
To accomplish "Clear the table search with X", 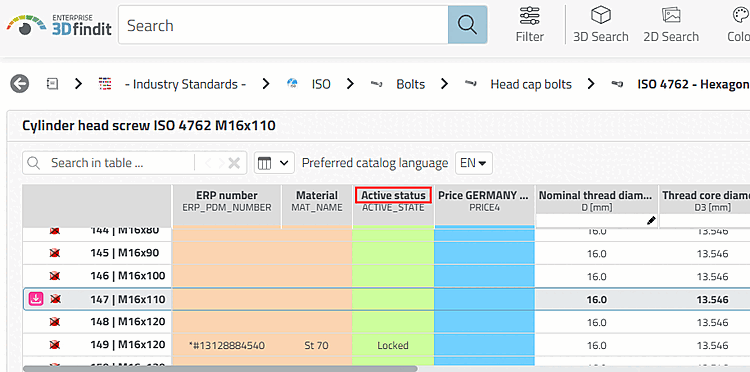I will pos(234,163).
